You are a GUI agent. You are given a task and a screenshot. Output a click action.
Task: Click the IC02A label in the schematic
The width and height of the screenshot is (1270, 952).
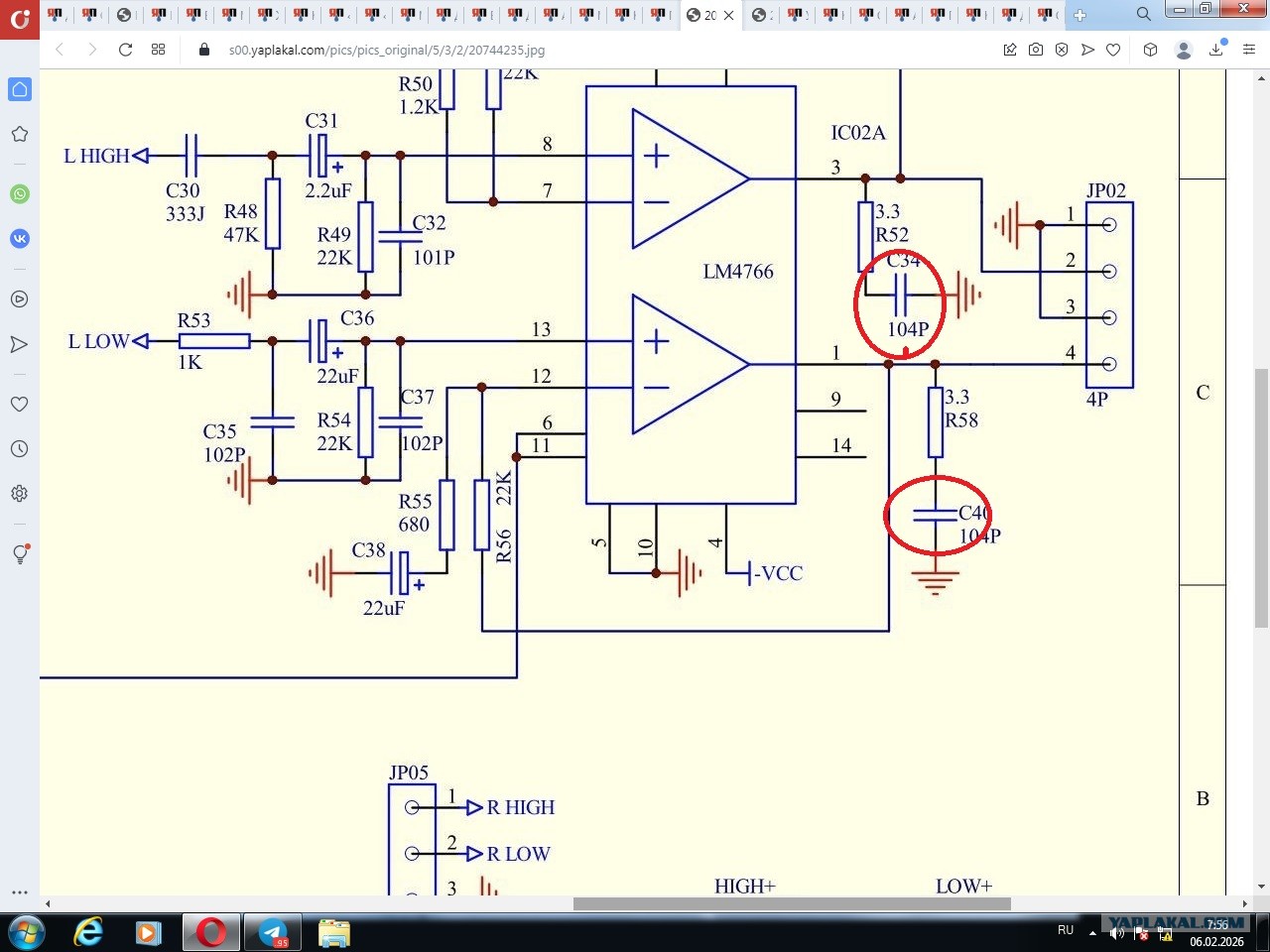tap(858, 133)
